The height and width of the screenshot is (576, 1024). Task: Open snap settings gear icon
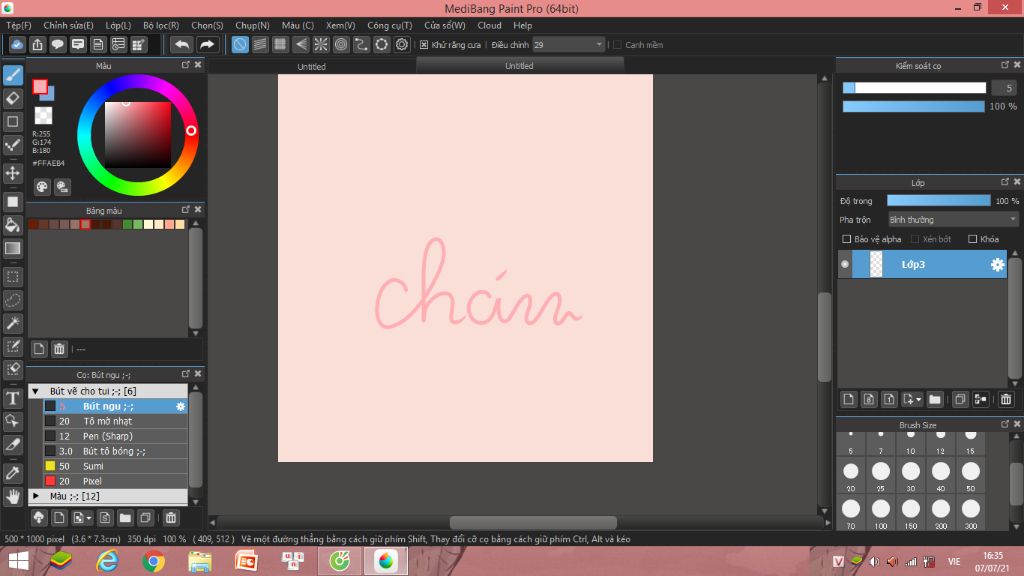point(402,44)
